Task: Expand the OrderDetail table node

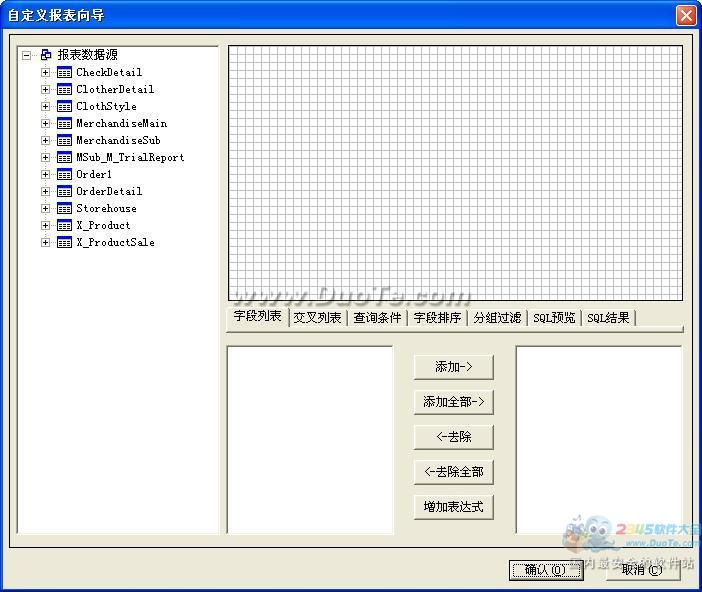Action: (x=45, y=191)
